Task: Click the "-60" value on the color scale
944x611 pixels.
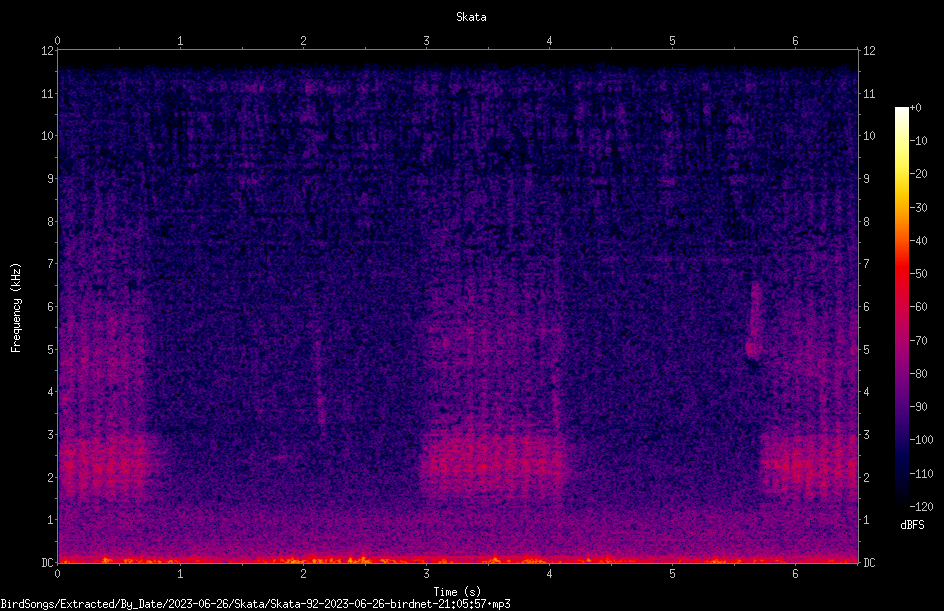Action: (x=918, y=307)
